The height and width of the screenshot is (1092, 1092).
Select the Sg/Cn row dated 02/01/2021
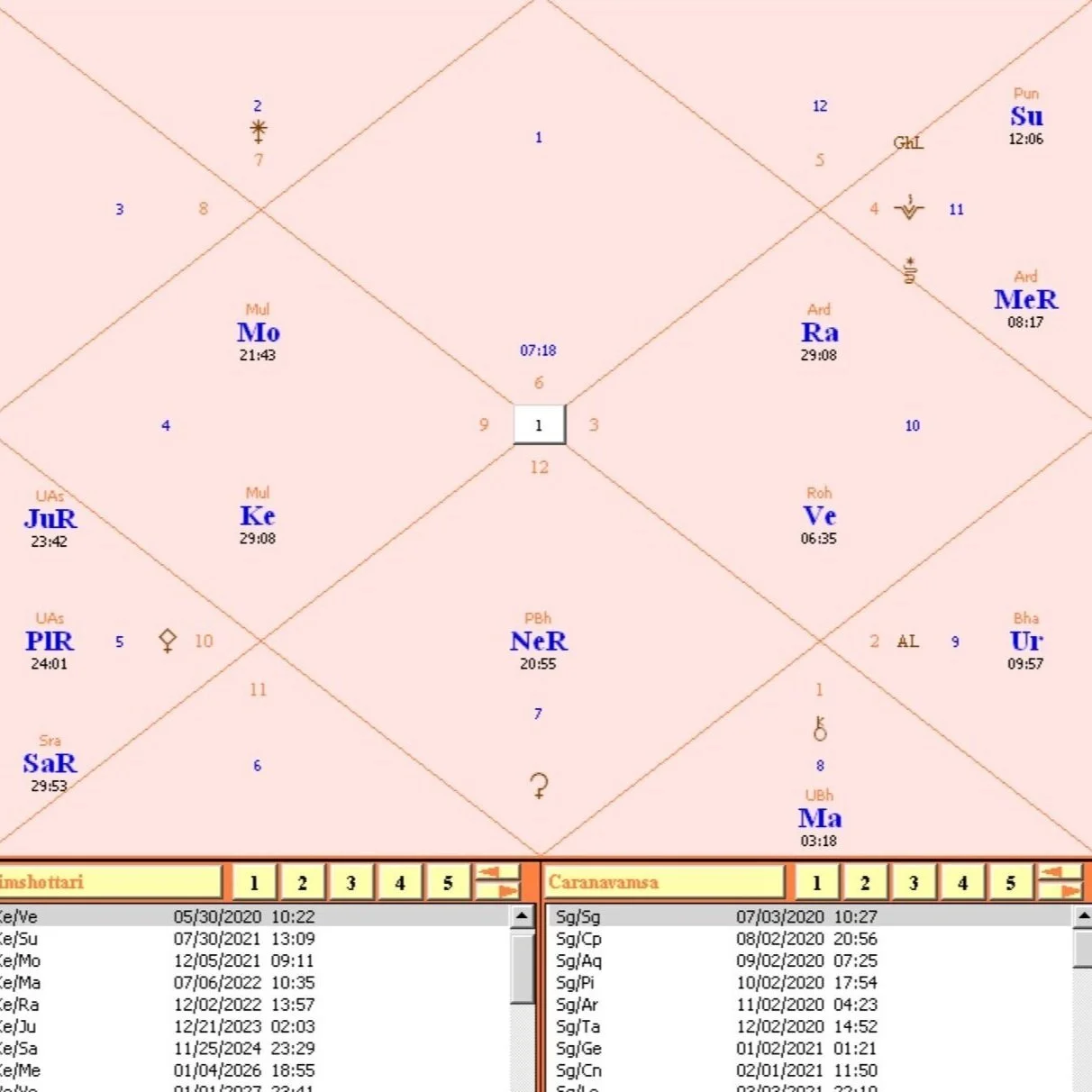810,1070
